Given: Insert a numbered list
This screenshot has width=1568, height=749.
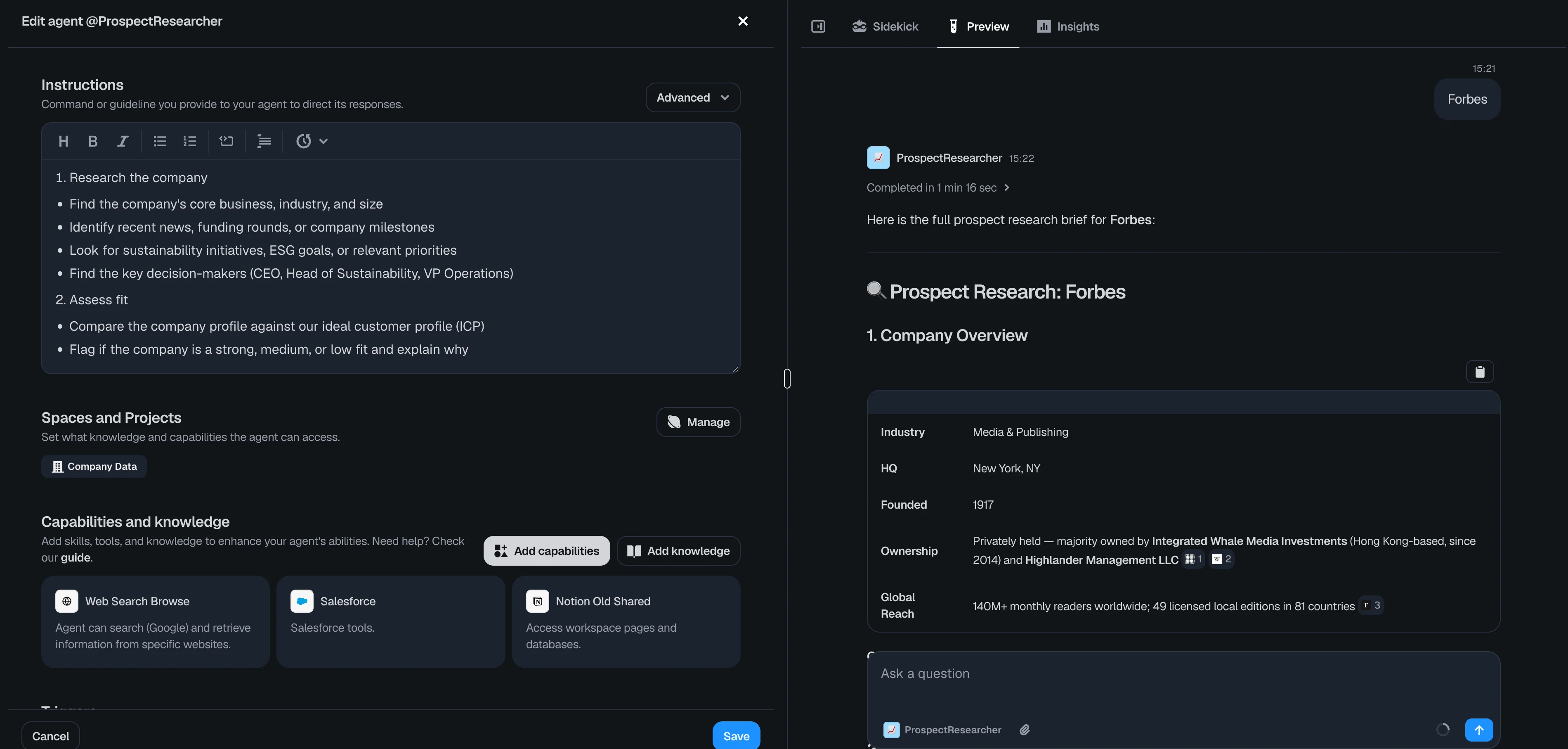Looking at the screenshot, I should [190, 141].
